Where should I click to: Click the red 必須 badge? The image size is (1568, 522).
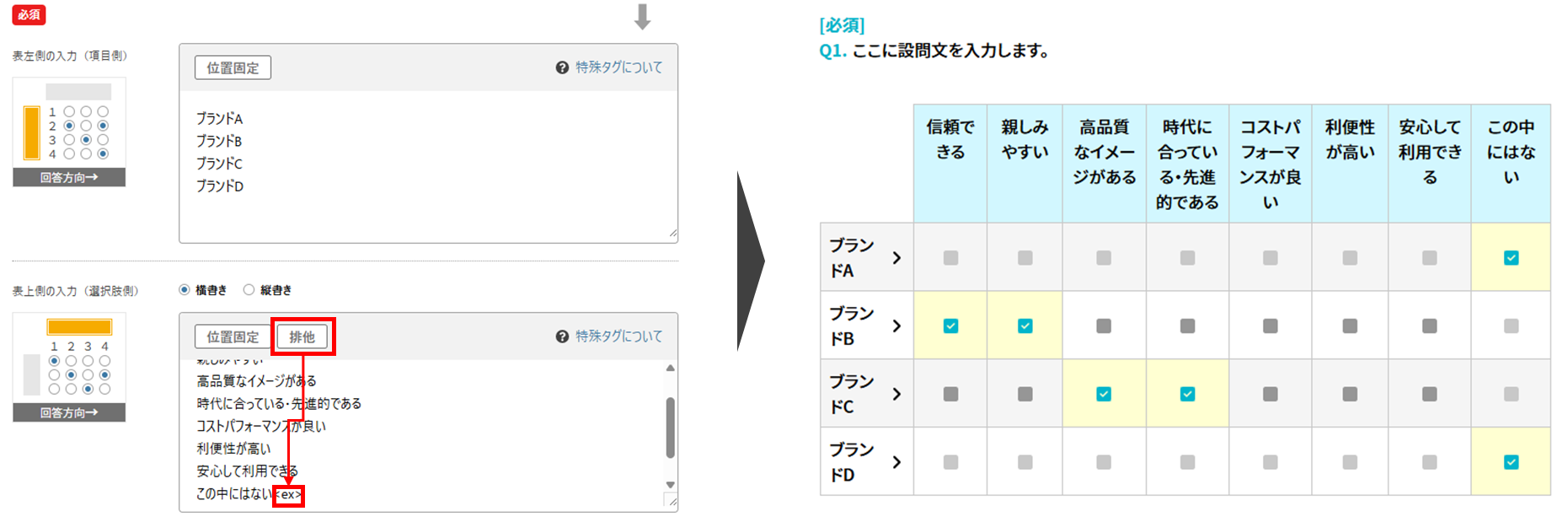click(29, 15)
